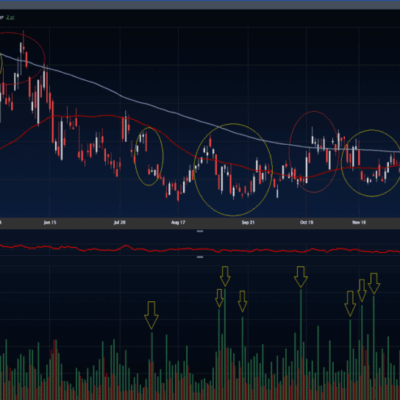400x400 pixels.
Task: Select the Sep 21 date label
Action: coord(248,222)
